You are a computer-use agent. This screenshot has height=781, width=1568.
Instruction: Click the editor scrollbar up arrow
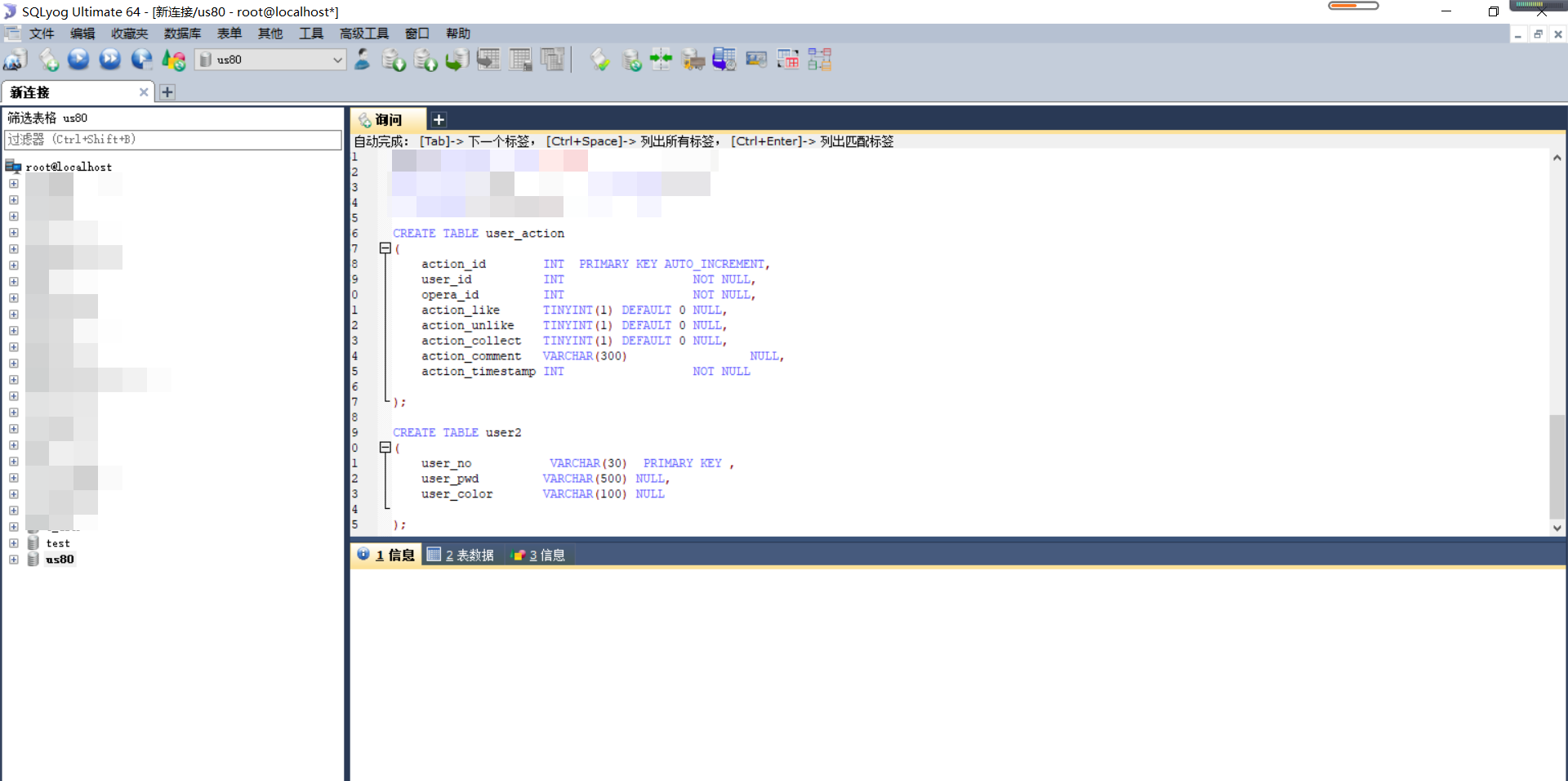(1557, 158)
